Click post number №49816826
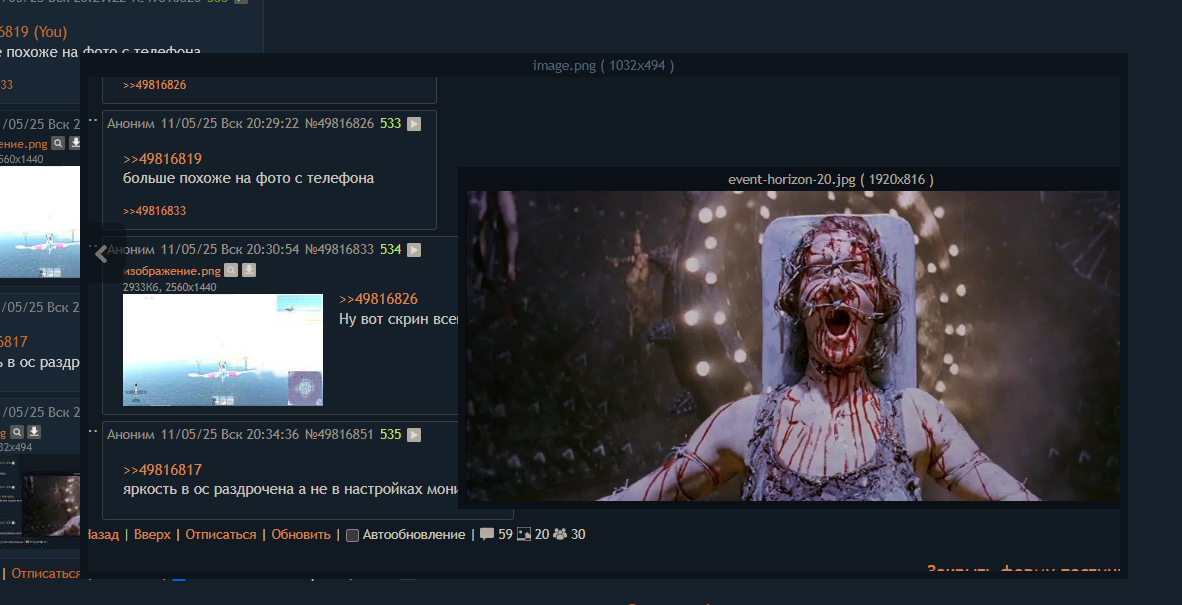The width and height of the screenshot is (1182, 605). click(339, 124)
